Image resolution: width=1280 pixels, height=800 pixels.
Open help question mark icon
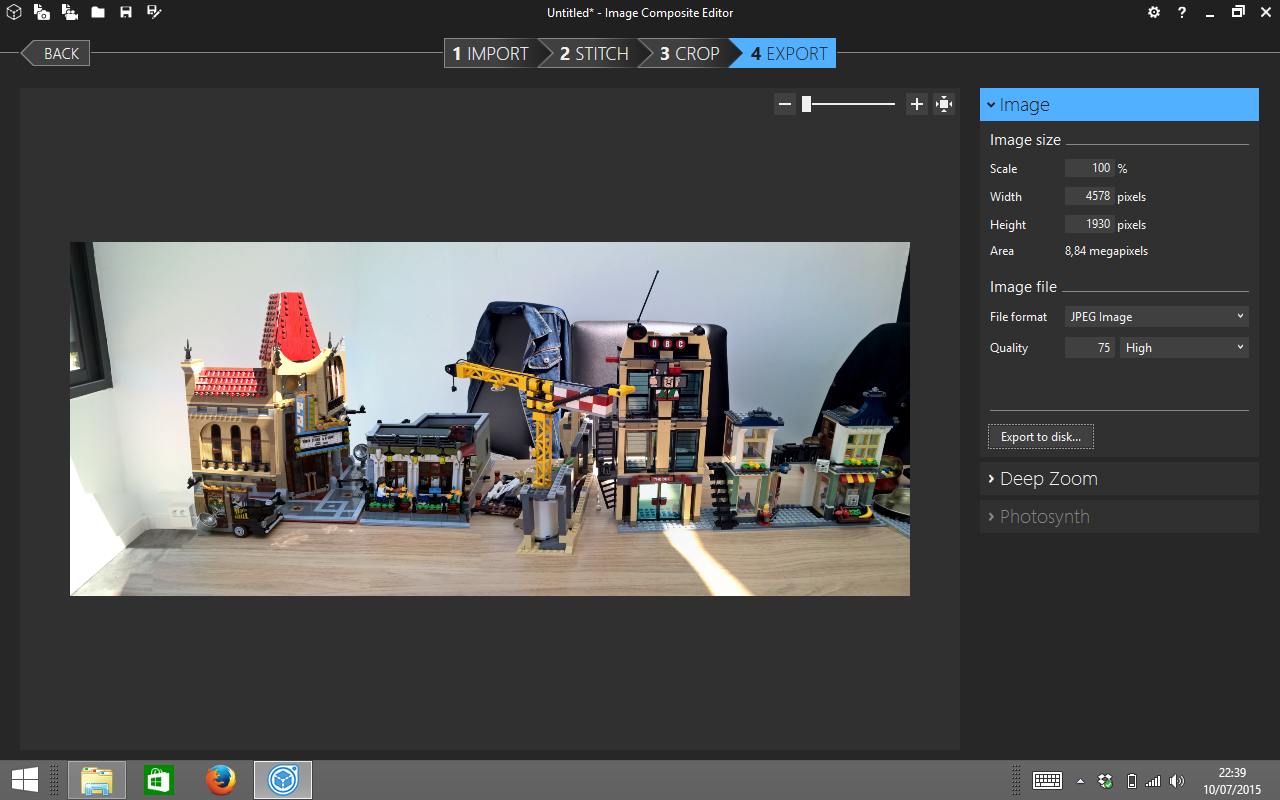1182,12
